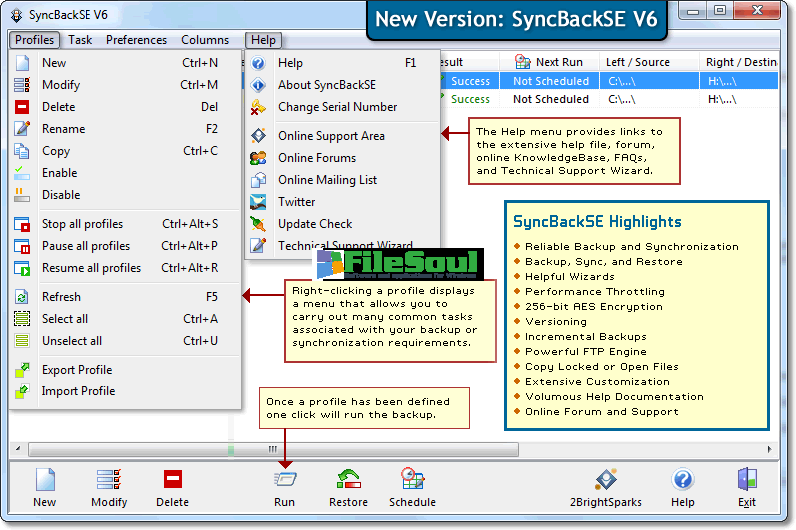
Task: Click the About SyncBackSE info icon
Action: [x=258, y=85]
